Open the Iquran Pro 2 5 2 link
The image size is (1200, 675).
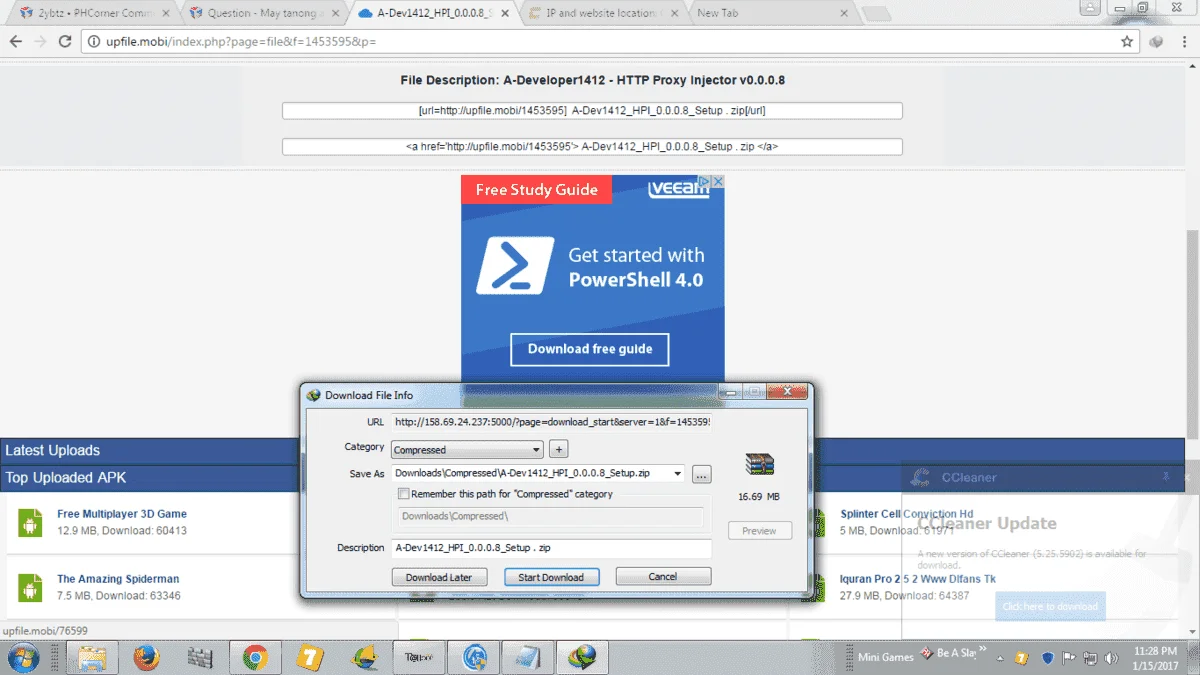pos(918,579)
